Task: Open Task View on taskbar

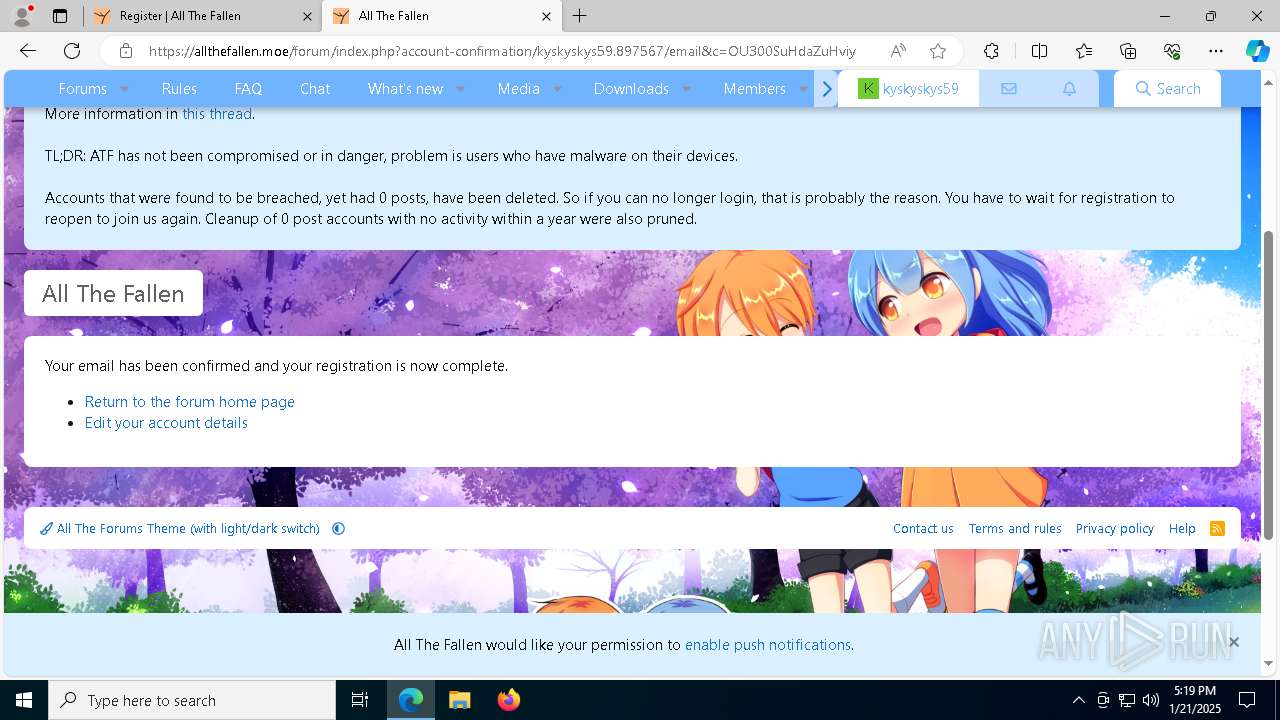Action: point(360,700)
